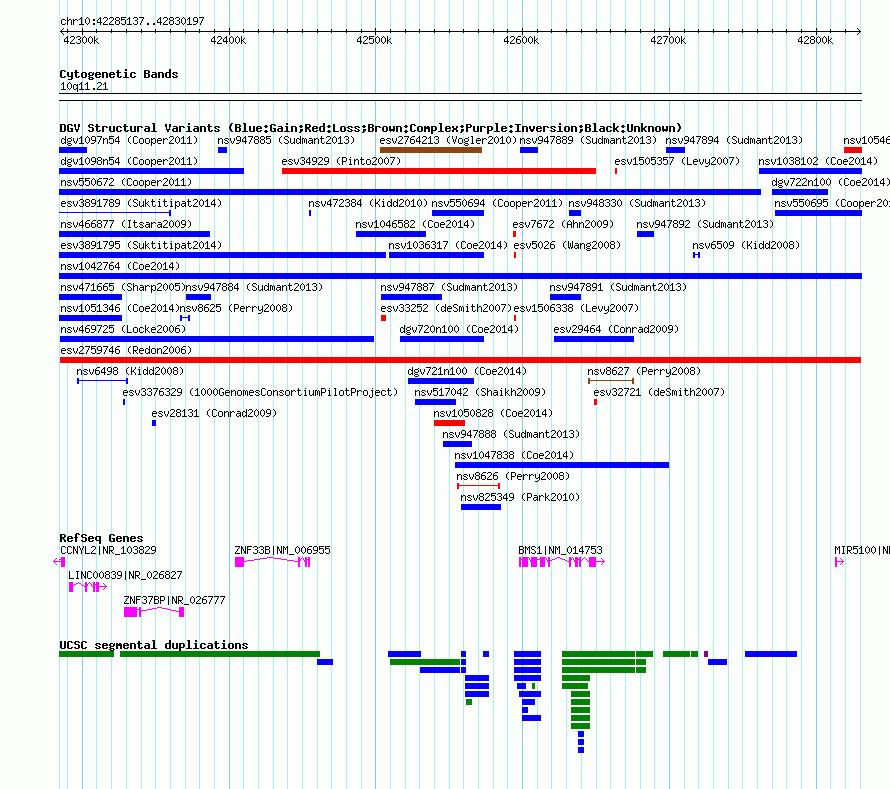Click nsv517042 (Shaikh2009) variant label
This screenshot has width=890, height=789.
tap(480, 392)
